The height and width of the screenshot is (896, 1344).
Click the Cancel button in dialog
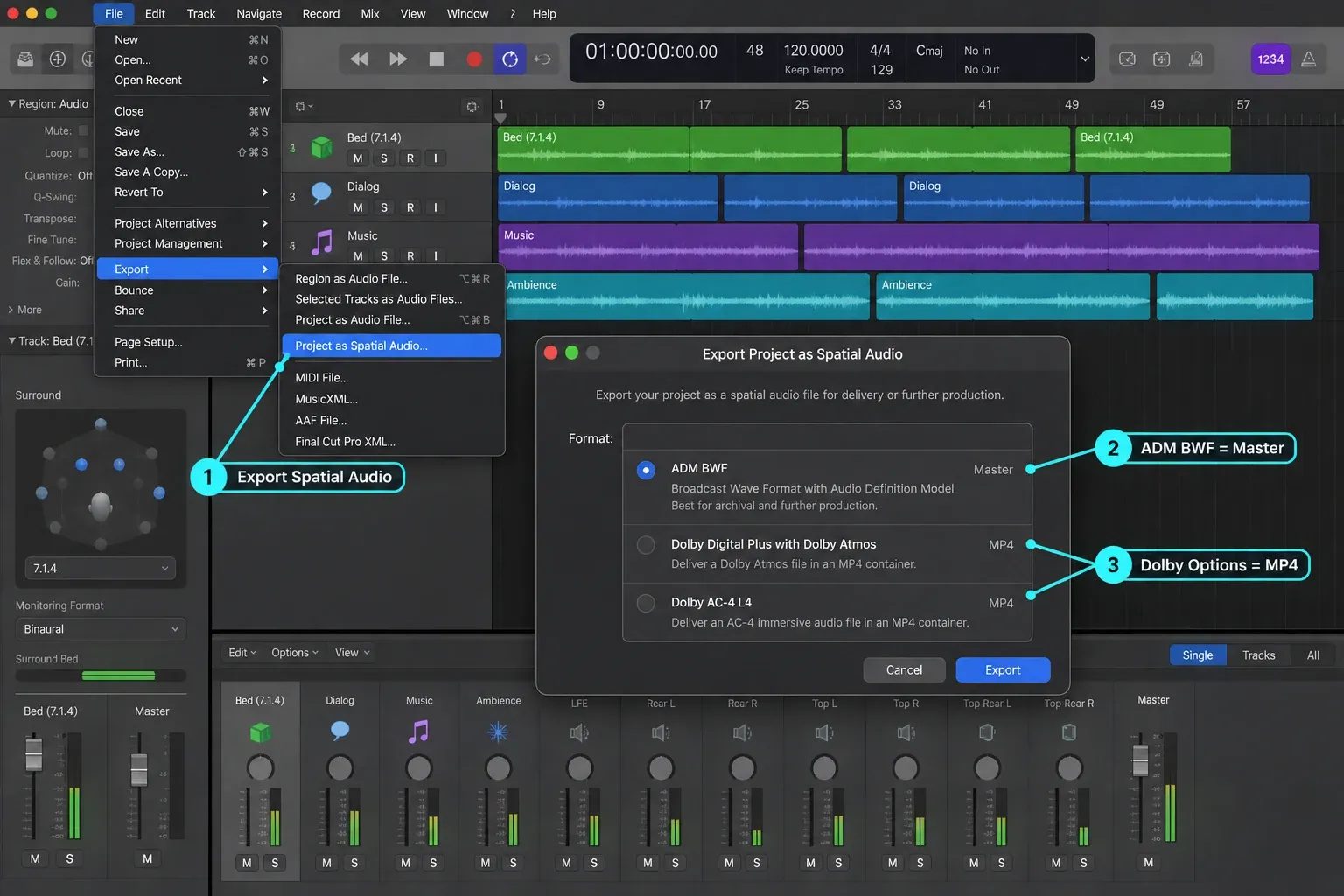pos(904,669)
